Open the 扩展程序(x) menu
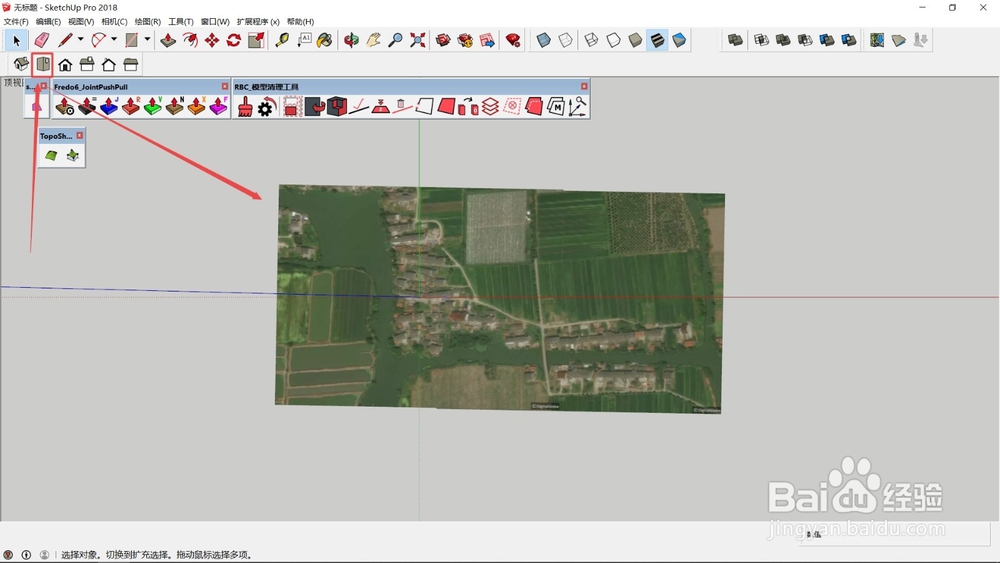Viewport: 1000px width, 563px height. pos(258,22)
